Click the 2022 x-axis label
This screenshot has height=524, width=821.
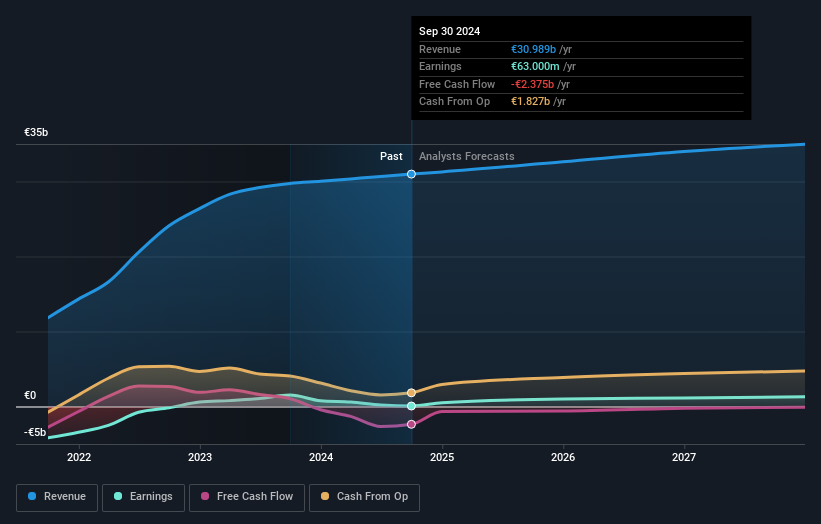pyautogui.click(x=79, y=457)
